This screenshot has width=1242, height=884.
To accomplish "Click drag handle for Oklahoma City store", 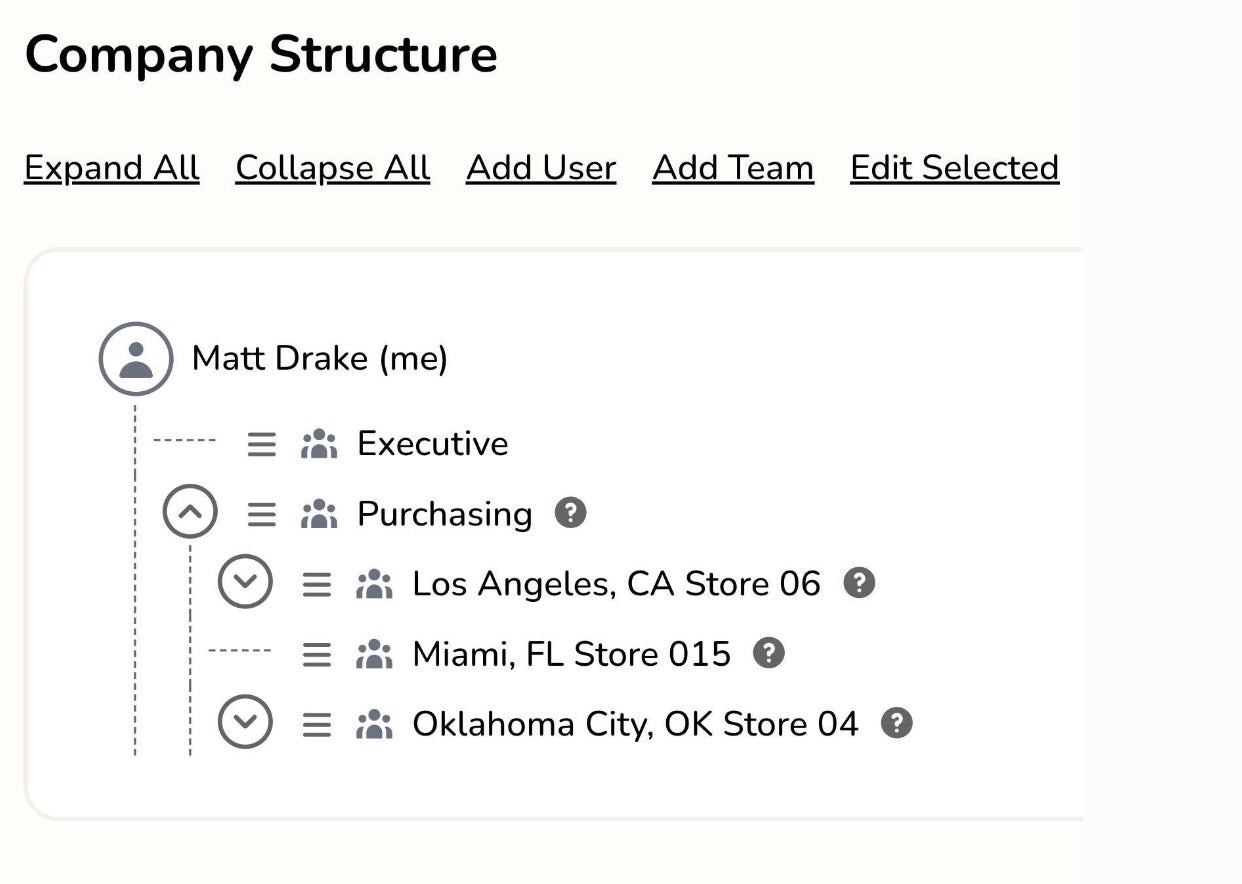I will coord(317,724).
